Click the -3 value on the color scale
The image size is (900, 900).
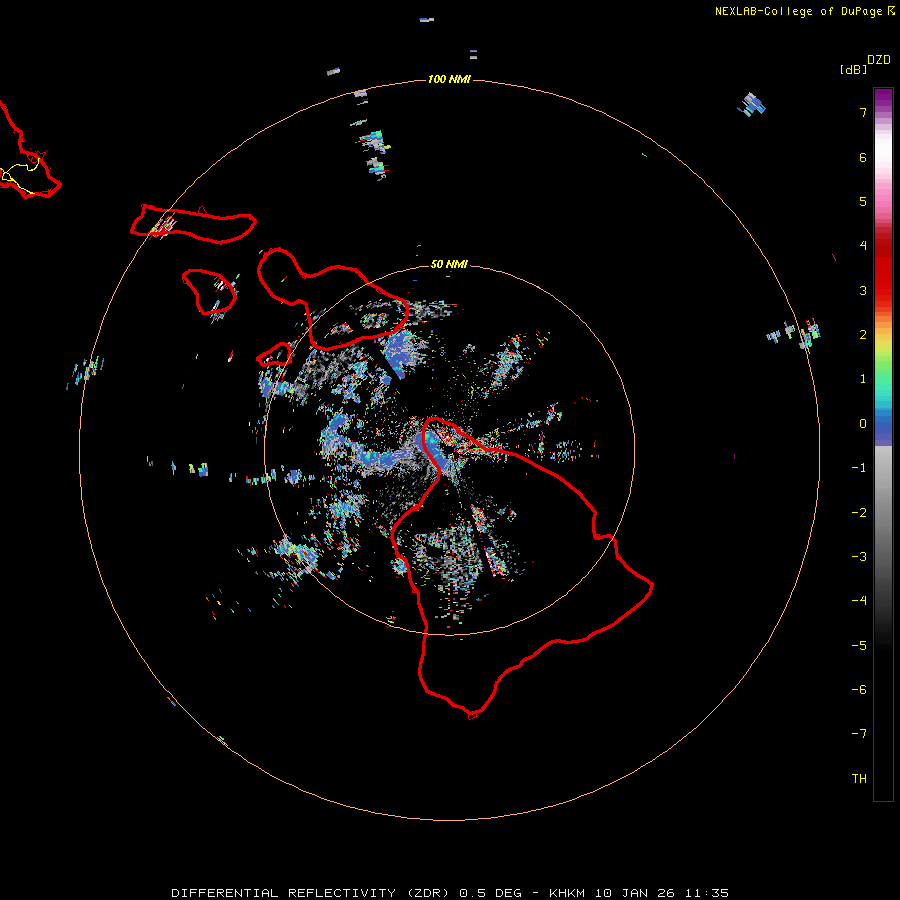[x=859, y=557]
